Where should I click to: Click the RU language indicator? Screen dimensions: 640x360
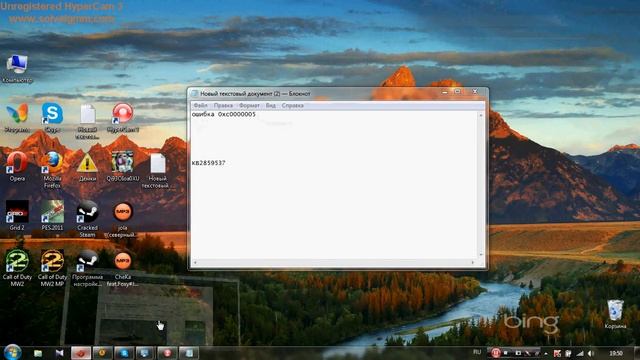coord(477,352)
